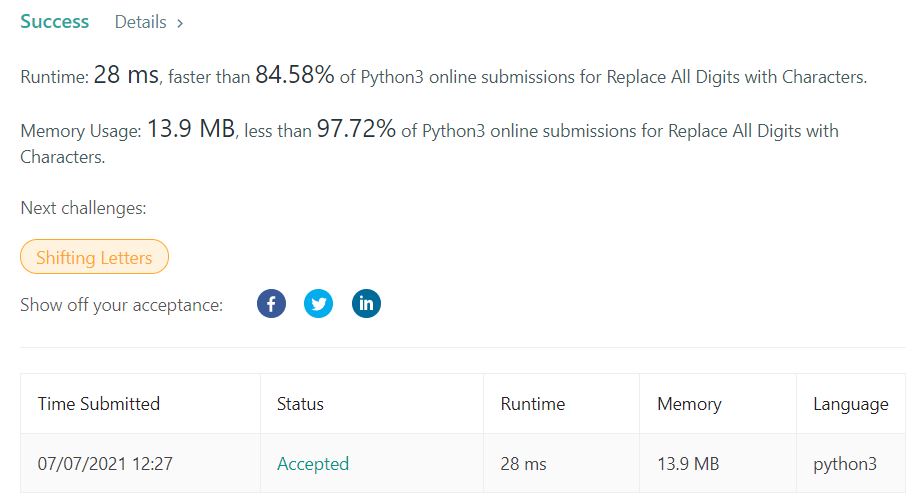Viewport: 916px width, 502px height.
Task: Click the Time Submitted column header
Action: tap(99, 404)
